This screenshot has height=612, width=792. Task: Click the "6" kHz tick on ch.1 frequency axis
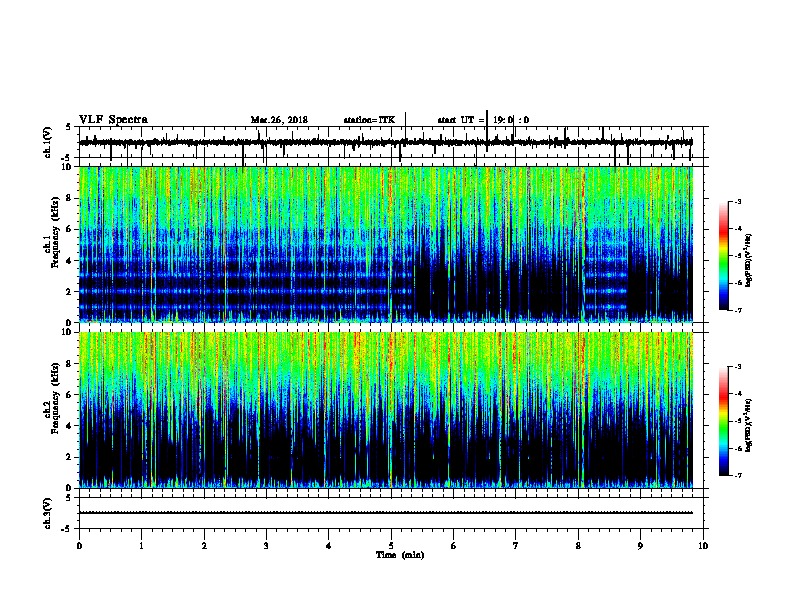click(70, 229)
